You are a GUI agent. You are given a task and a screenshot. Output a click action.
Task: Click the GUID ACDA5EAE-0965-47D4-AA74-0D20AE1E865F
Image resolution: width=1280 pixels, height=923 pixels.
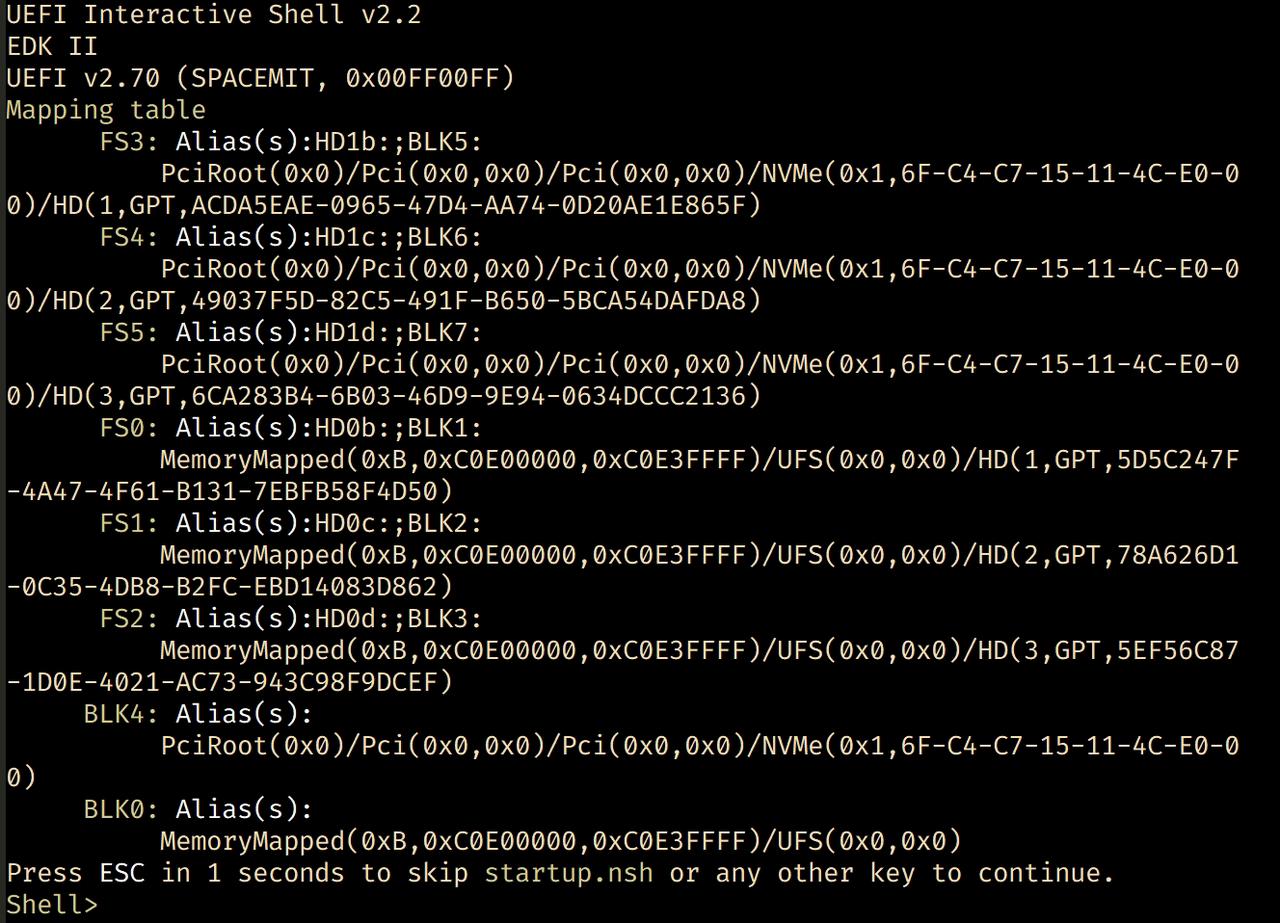coord(469,205)
